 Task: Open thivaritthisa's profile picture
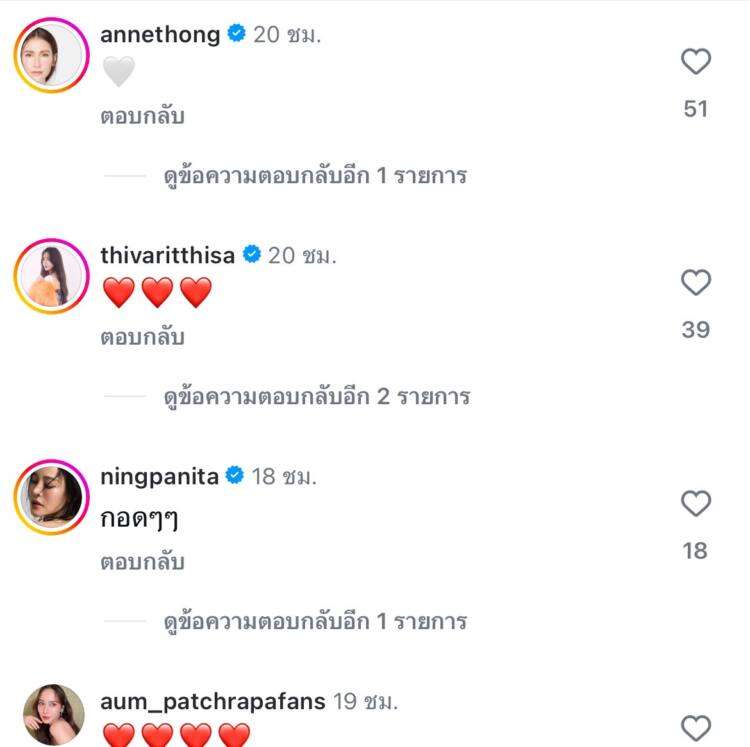53,276
